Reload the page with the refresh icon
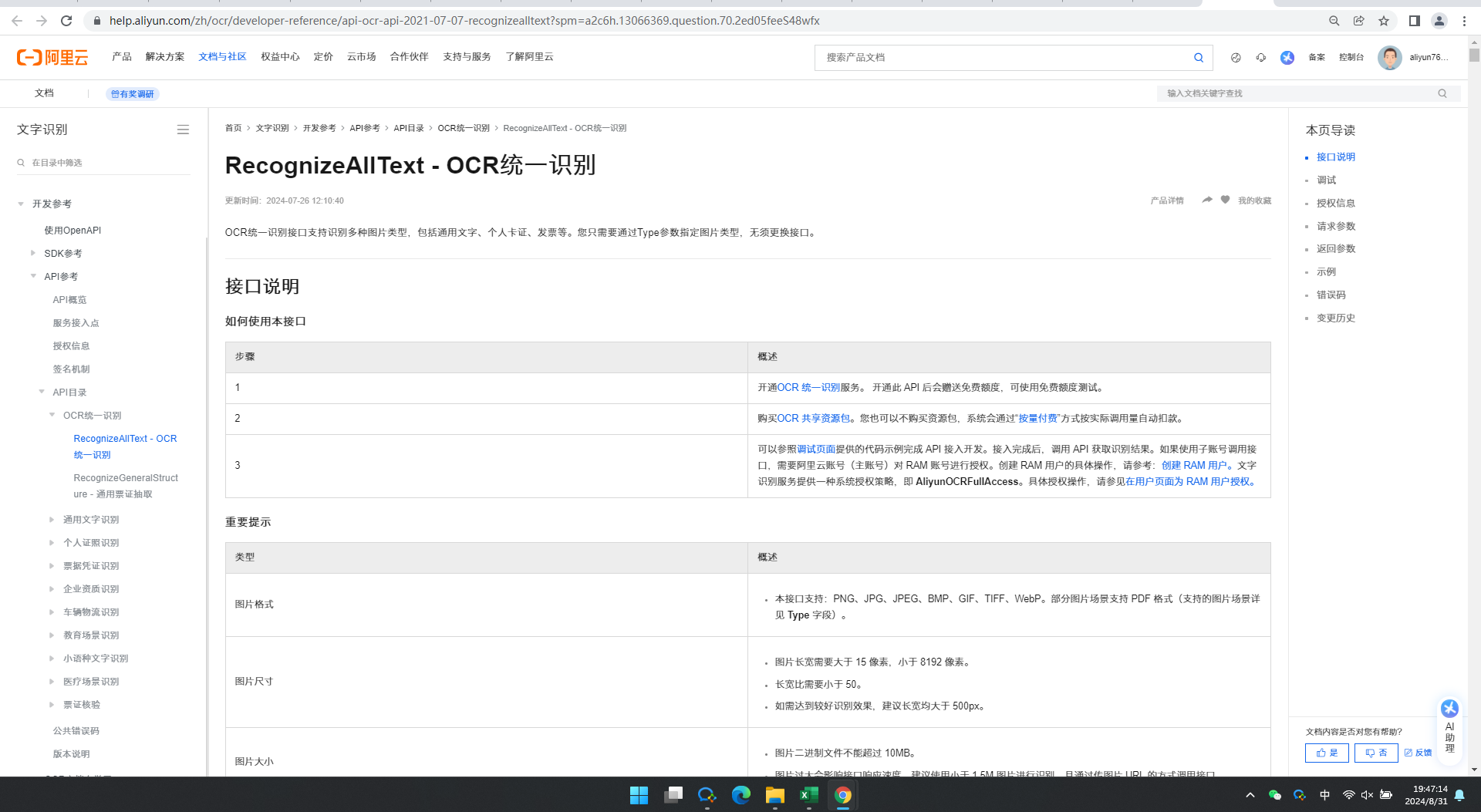The width and height of the screenshot is (1481, 812). (66, 21)
